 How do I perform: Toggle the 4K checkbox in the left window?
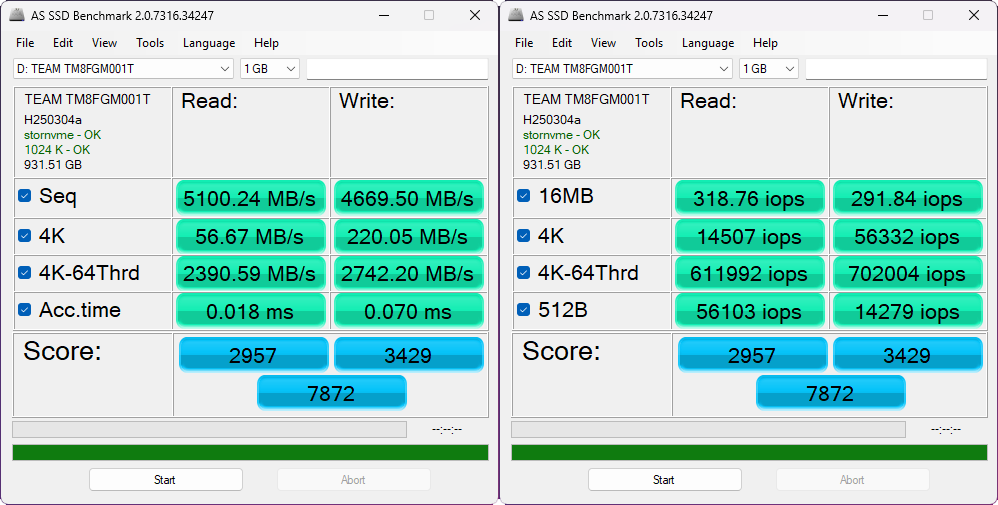(25, 236)
